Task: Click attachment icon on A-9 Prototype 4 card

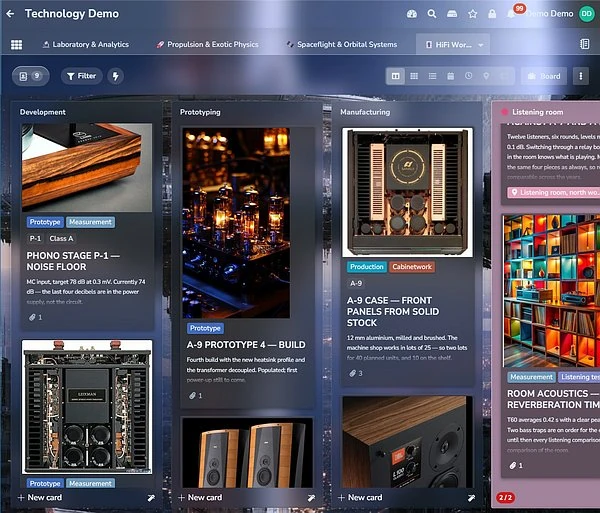Action: coord(192,396)
